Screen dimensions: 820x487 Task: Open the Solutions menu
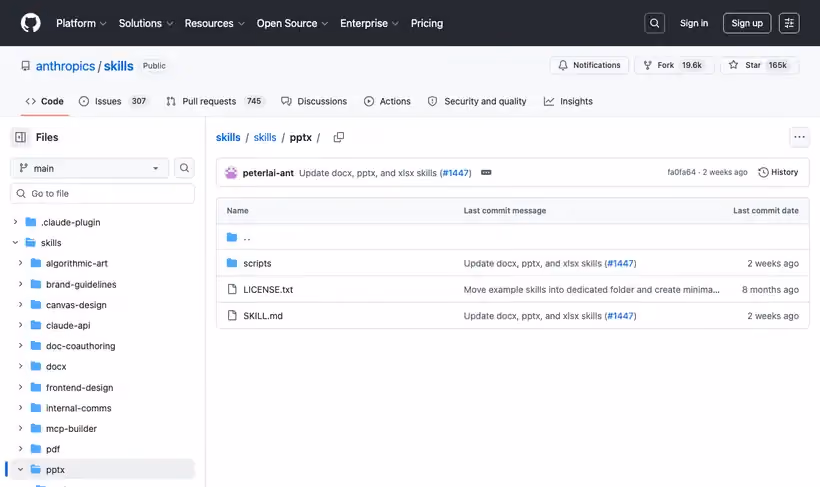pos(145,23)
